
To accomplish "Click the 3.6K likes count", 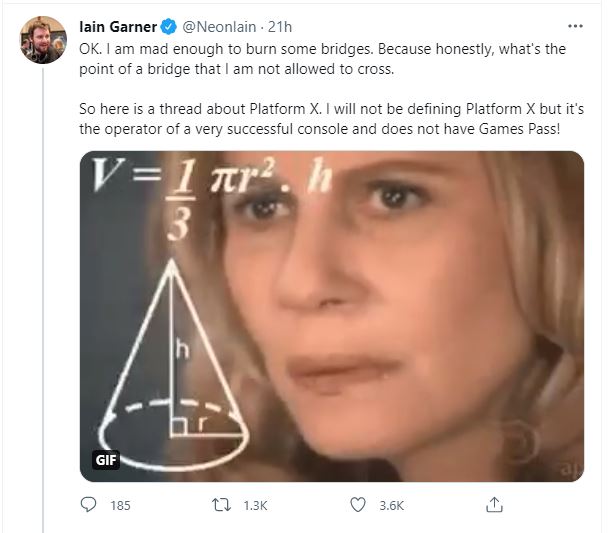I will click(391, 506).
